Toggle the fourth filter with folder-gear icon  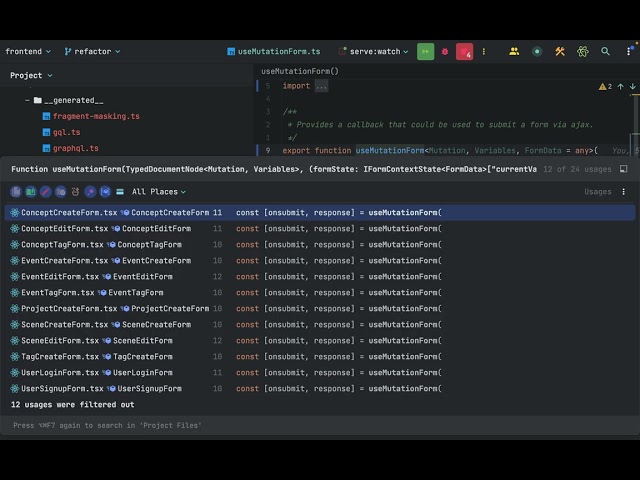(x=60, y=191)
